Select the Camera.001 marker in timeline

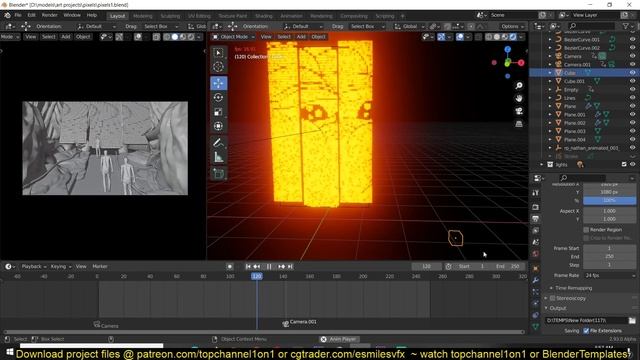coord(299,323)
